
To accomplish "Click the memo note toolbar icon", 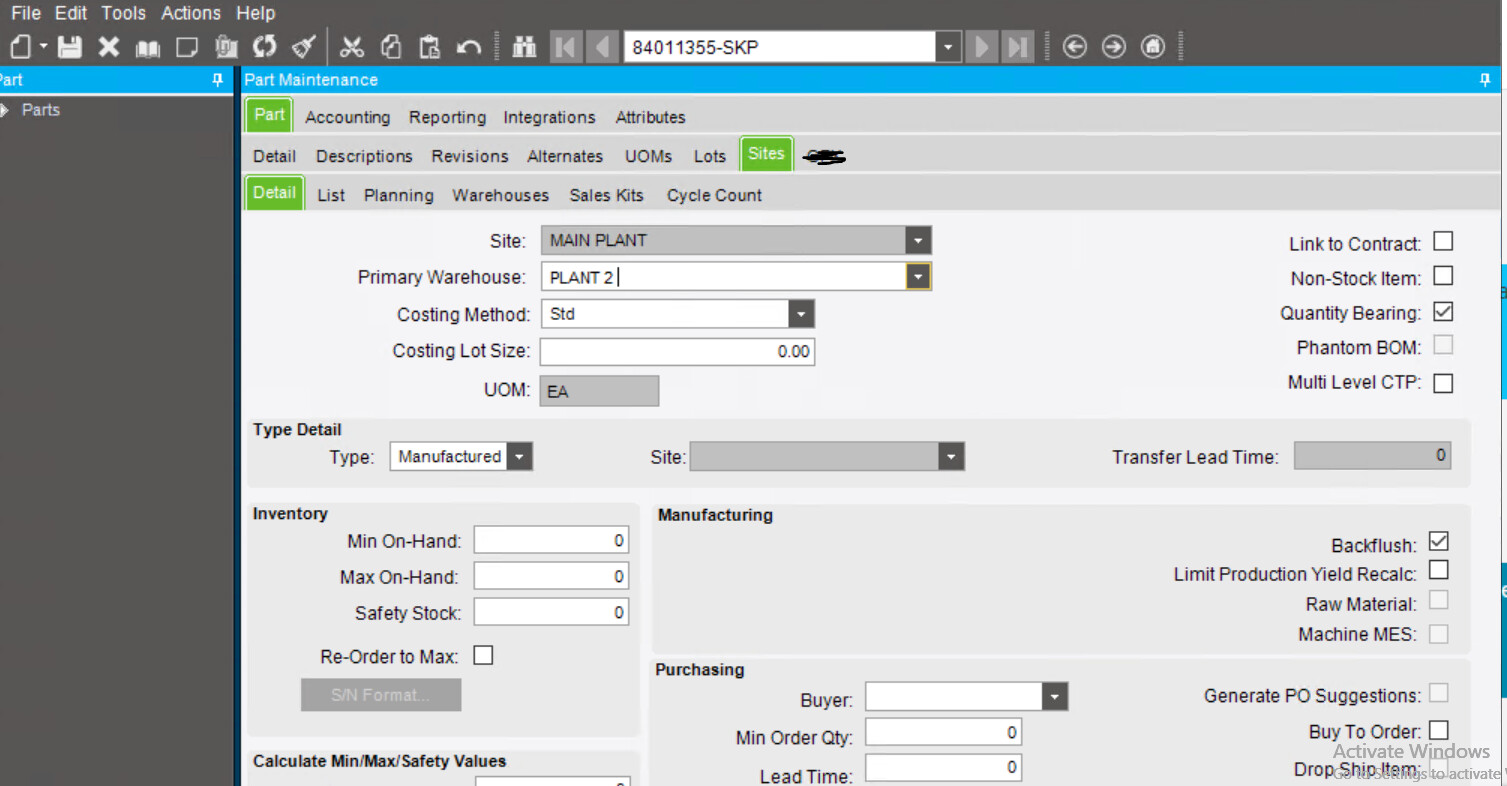I will [187, 47].
